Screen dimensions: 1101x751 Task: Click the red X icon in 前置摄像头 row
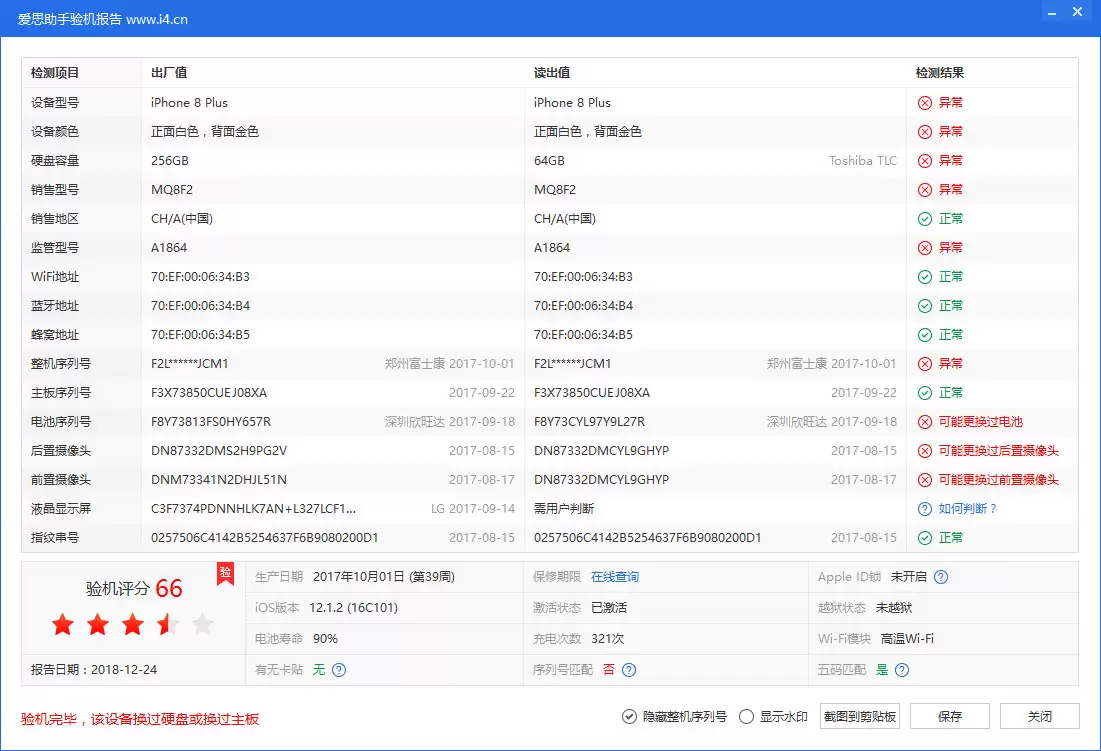(925, 480)
